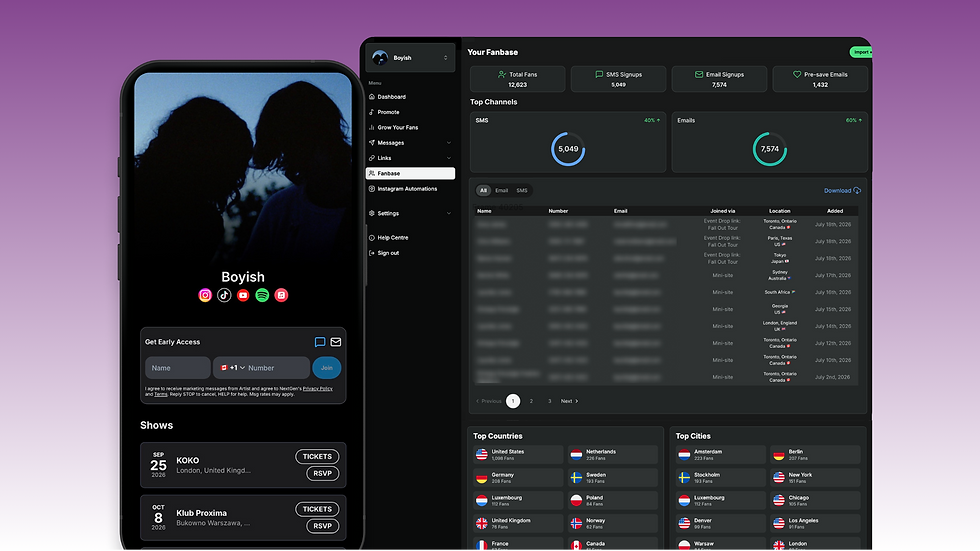The image size is (980, 551).
Task: Open Boyish Instagram icon on phone
Action: 205,295
